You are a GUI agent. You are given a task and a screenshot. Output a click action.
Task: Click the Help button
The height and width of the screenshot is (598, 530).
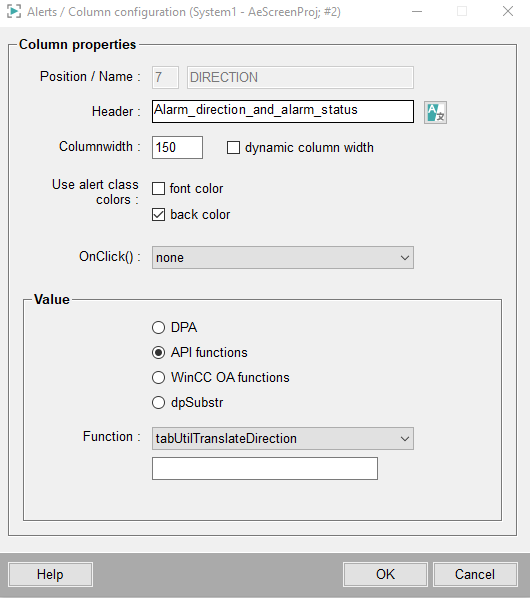tap(50, 574)
